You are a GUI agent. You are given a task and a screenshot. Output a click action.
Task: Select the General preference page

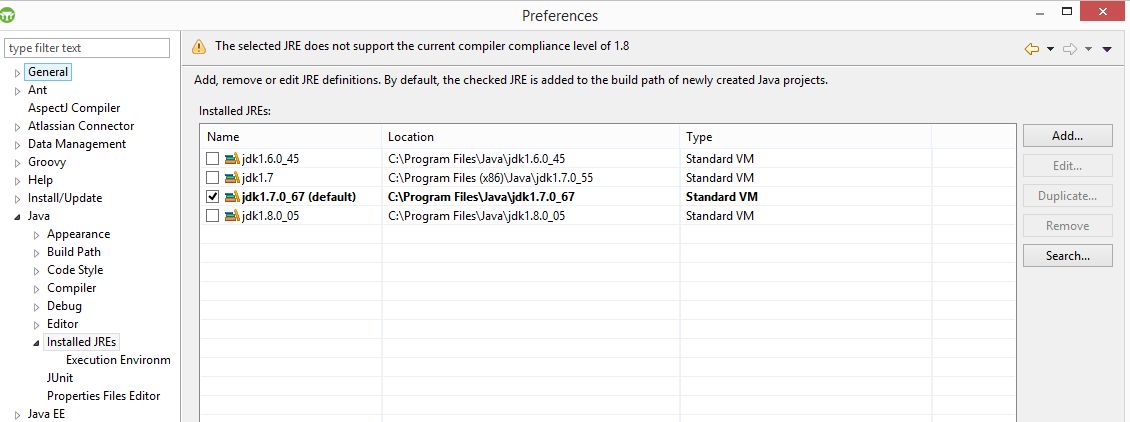tap(48, 72)
